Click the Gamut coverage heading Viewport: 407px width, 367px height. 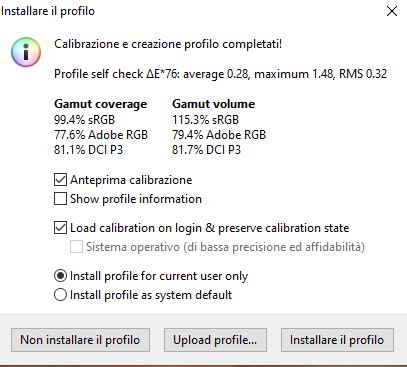(100, 104)
